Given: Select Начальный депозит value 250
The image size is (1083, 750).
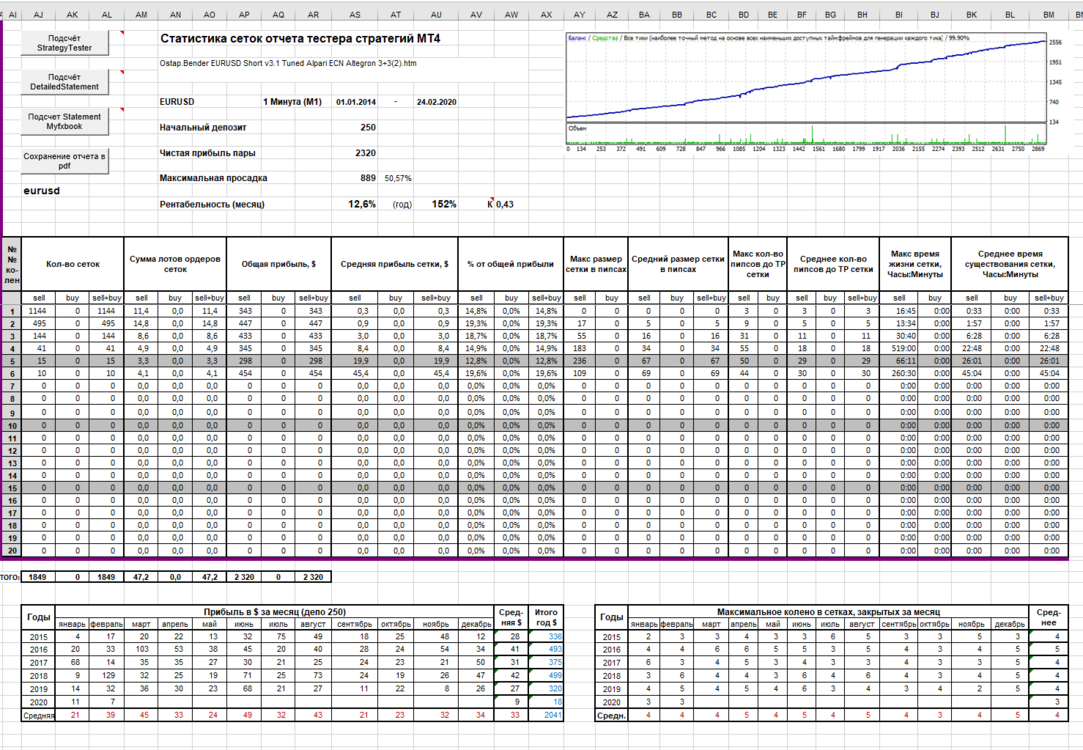Looking at the screenshot, I should (368, 127).
